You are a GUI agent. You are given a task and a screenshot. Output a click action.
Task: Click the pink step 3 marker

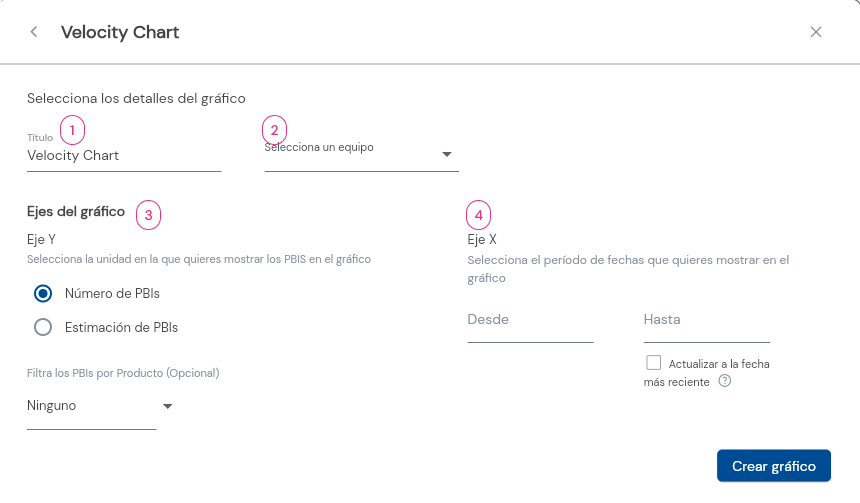[x=148, y=215]
